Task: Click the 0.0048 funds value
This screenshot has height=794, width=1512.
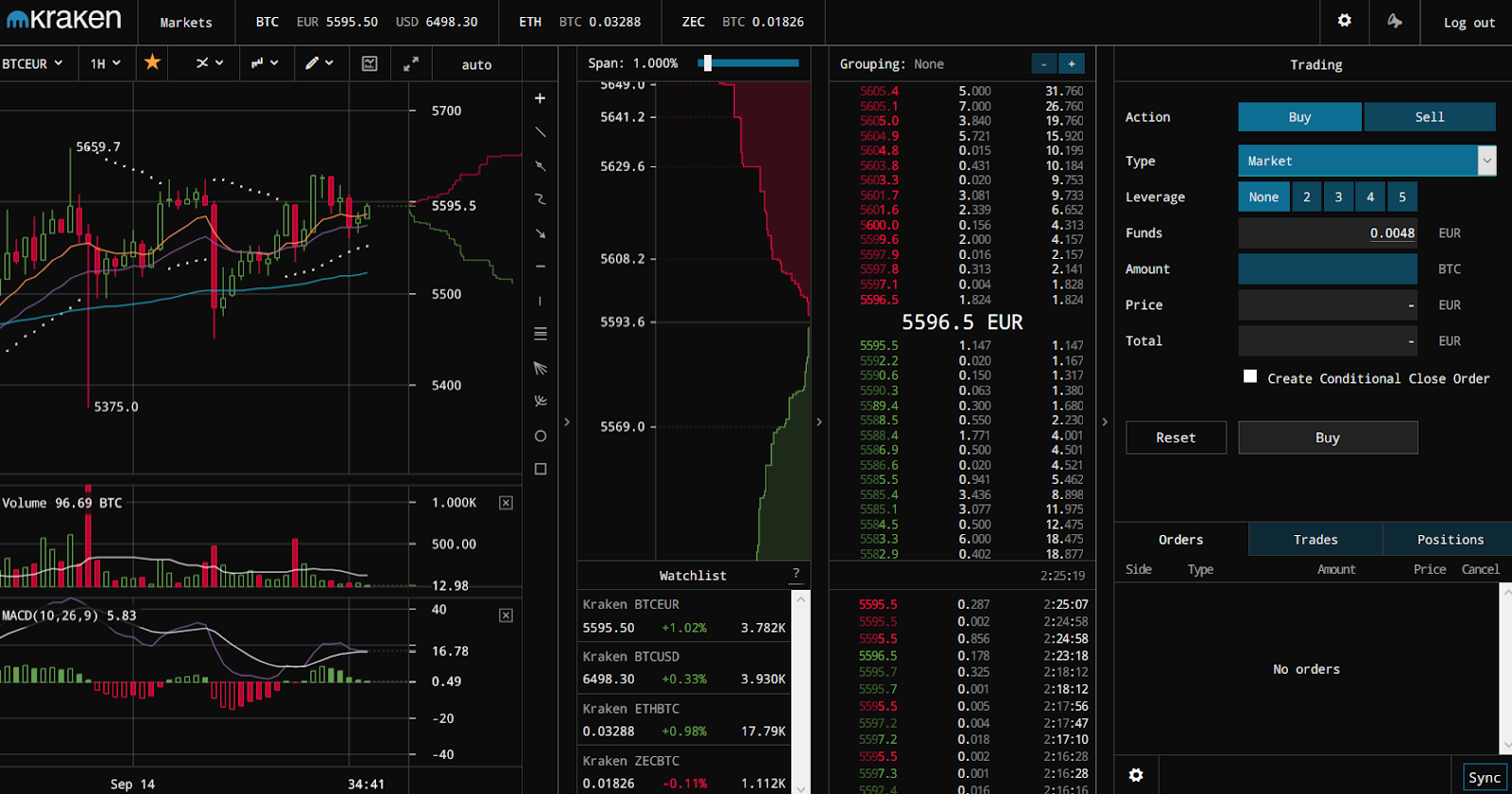Action: [x=1392, y=233]
